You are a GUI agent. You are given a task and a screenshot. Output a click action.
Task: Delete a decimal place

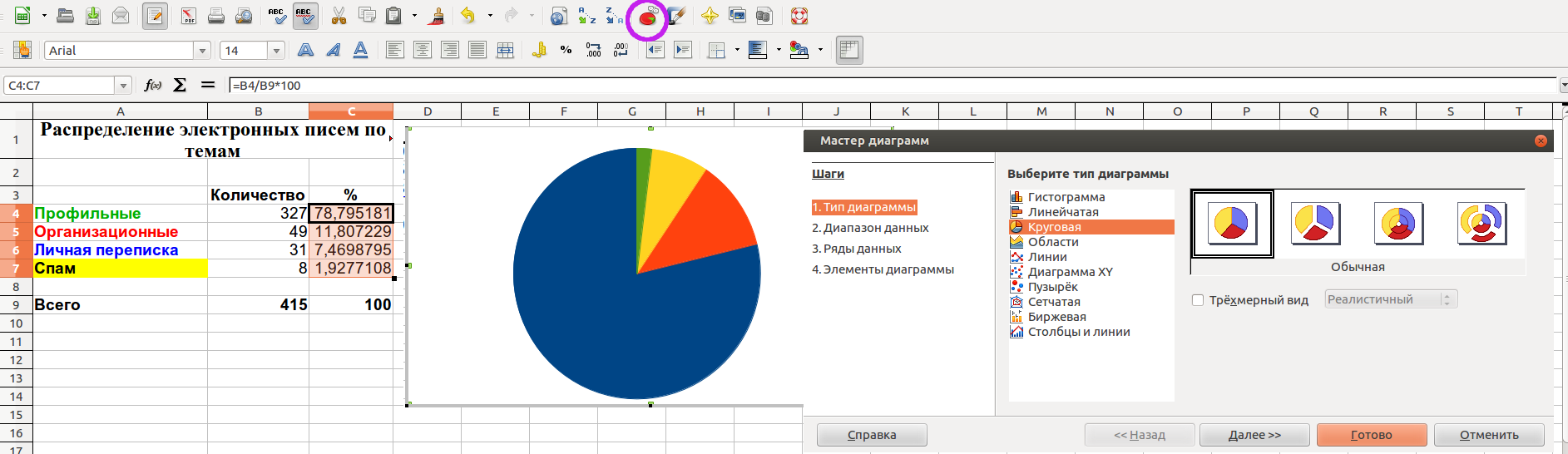(621, 50)
